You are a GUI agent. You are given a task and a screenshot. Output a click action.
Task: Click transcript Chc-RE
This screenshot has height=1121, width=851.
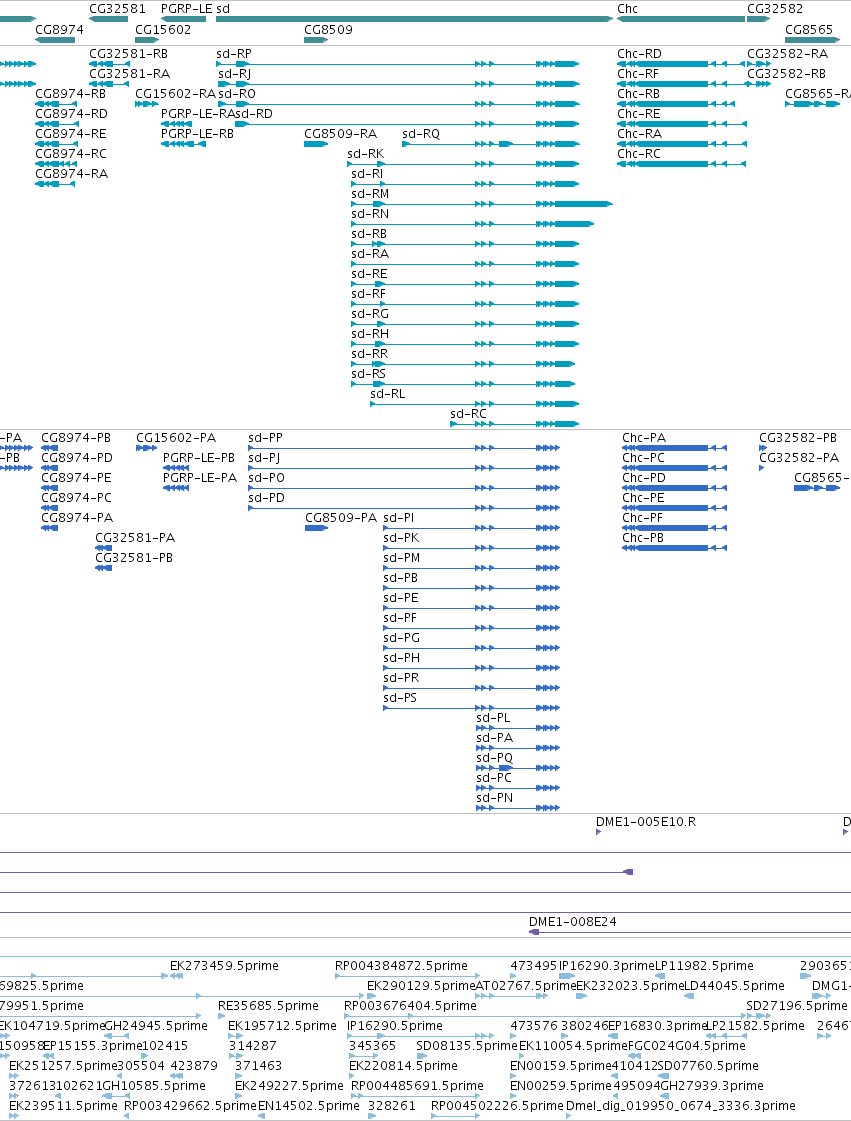click(682, 124)
